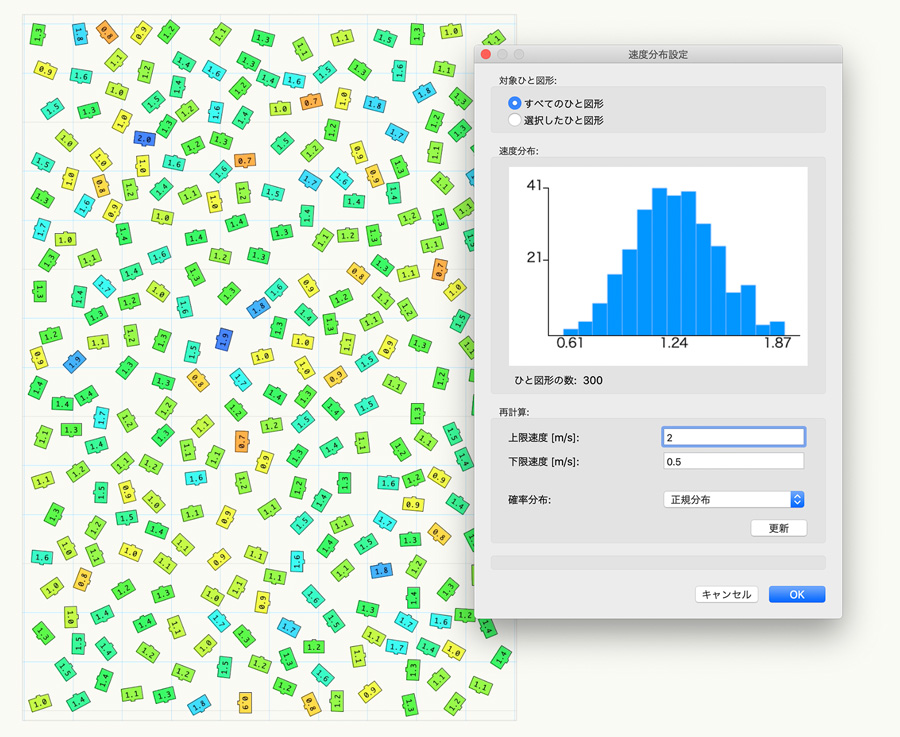Viewport: 900px width, 737px height.
Task: Click the 21 value on histogram axis
Action: click(x=534, y=258)
